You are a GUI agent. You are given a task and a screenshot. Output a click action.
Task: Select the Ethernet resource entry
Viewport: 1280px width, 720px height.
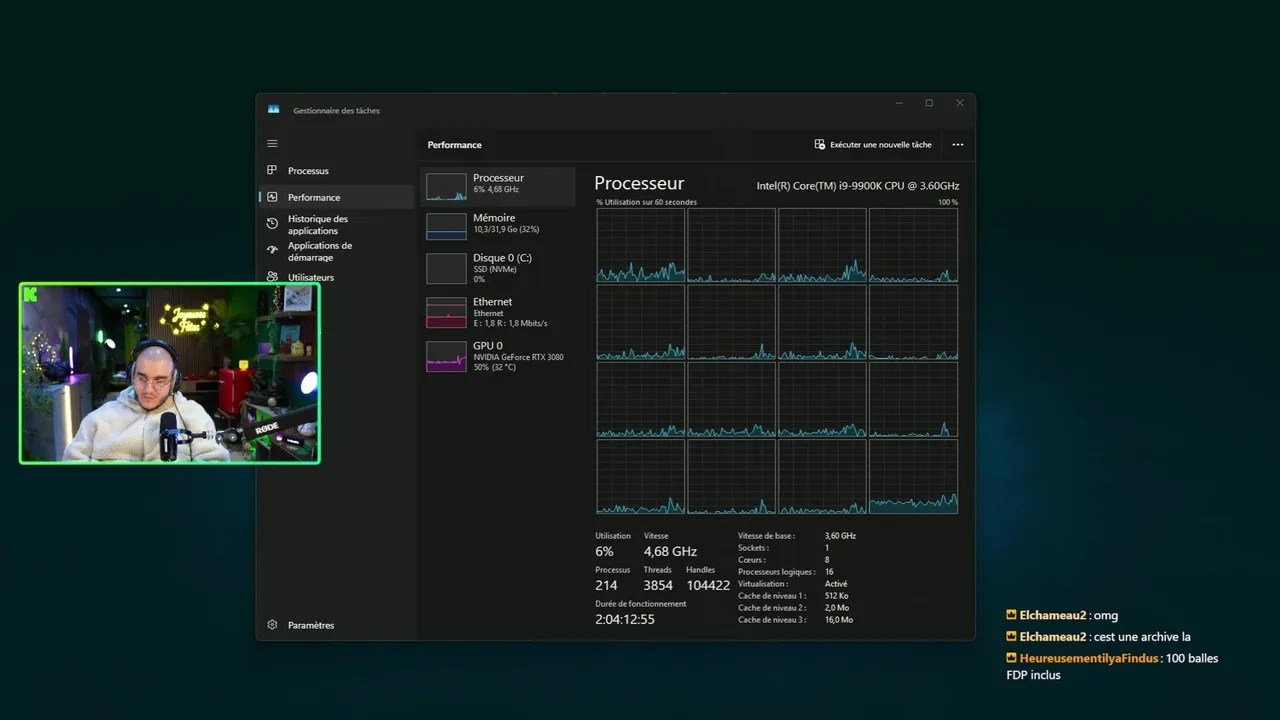tap(498, 312)
